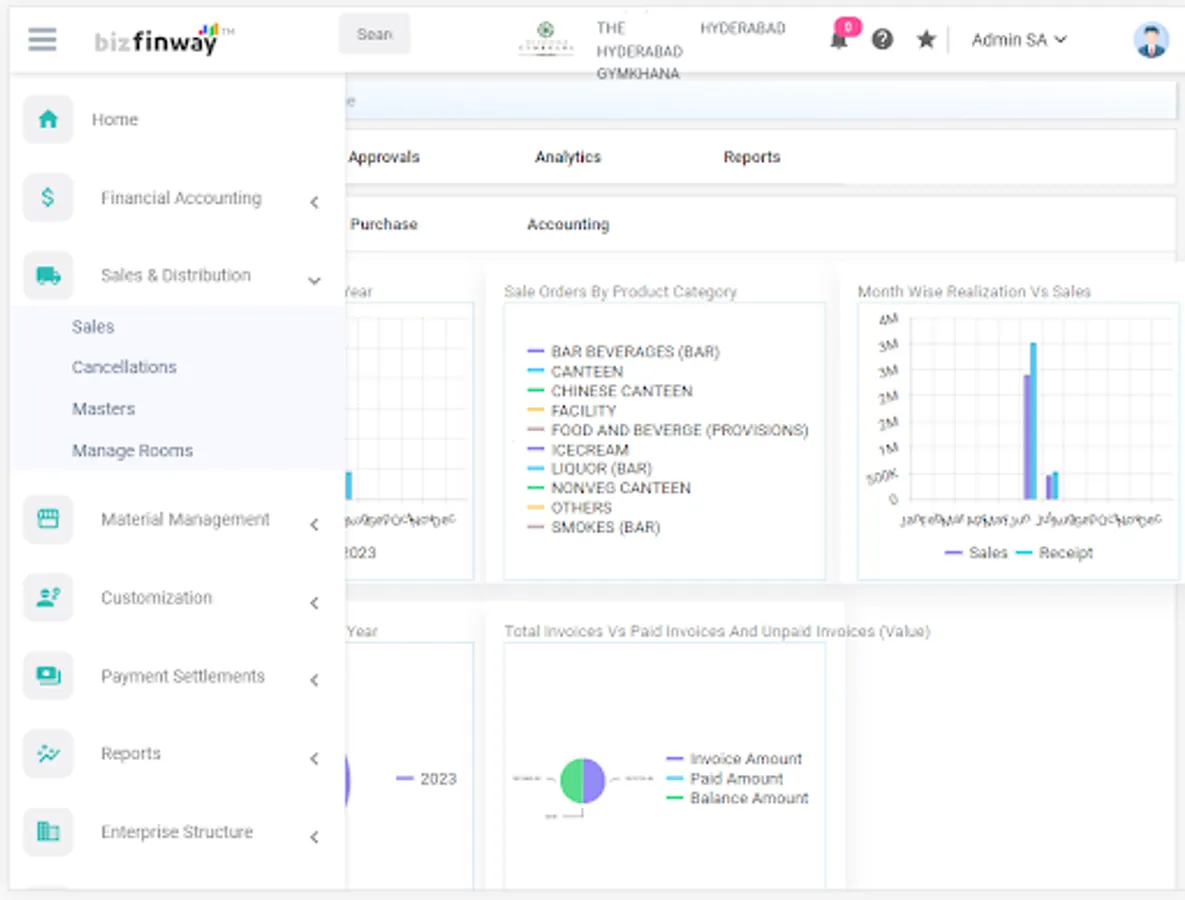
Task: Open the notifications bell icon
Action: tap(839, 40)
